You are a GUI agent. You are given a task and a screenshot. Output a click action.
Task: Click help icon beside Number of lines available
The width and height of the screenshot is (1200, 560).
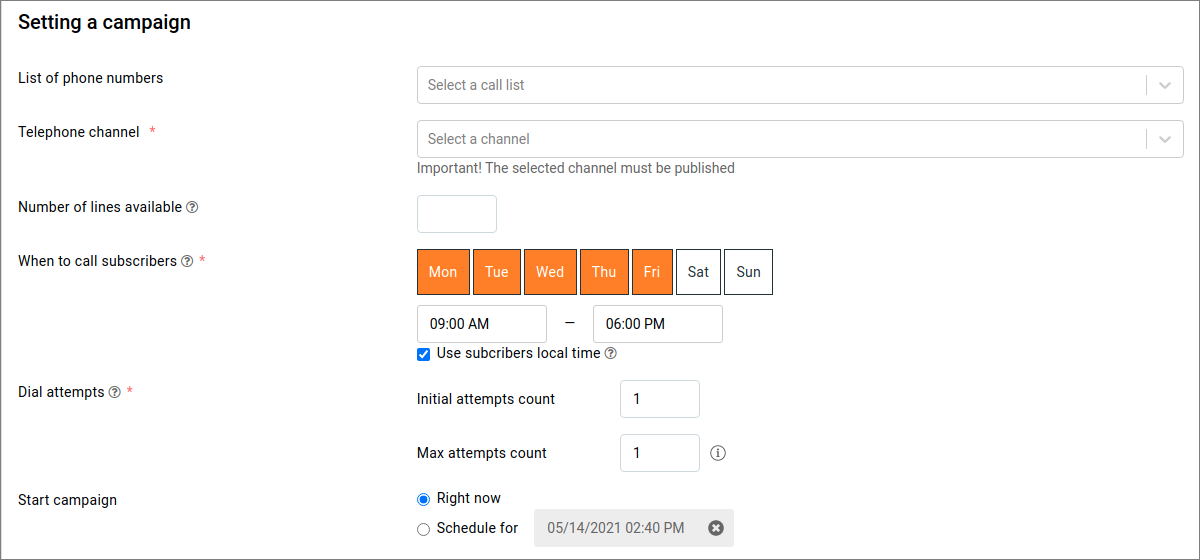point(192,207)
